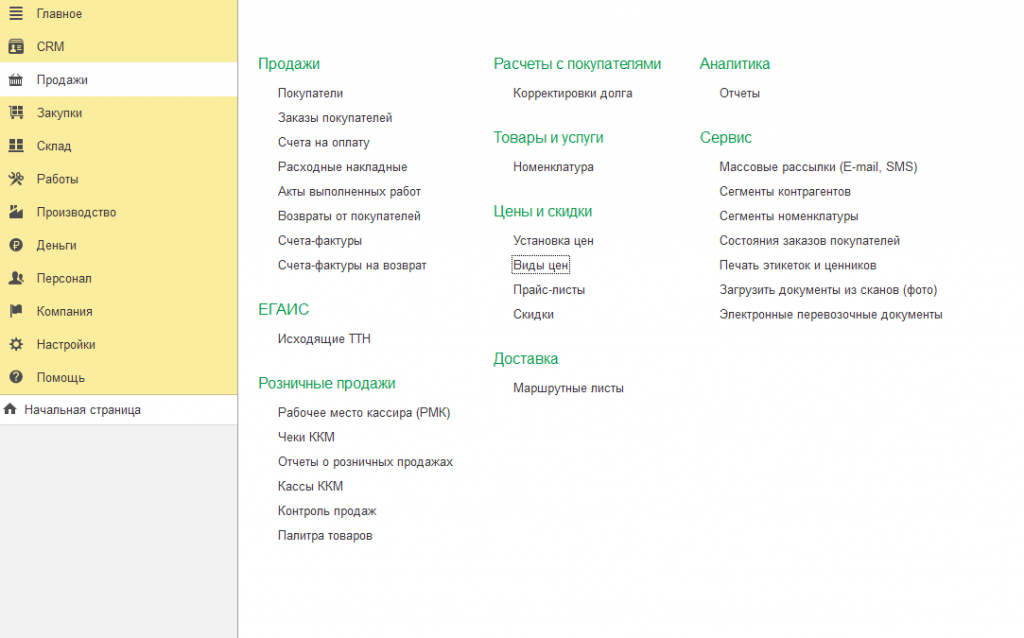The image size is (1024, 638).
Task: Click the Главное hamburger menu icon
Action: click(x=16, y=13)
